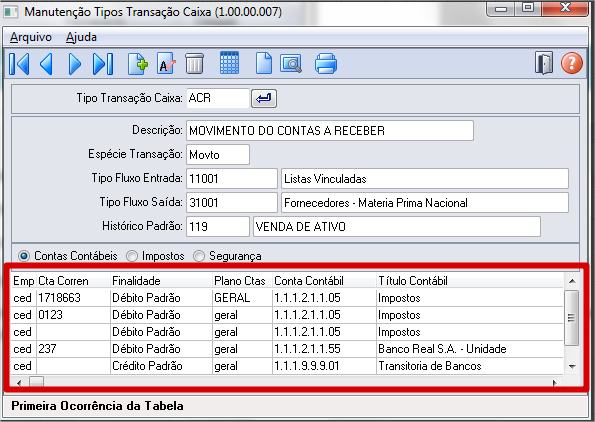Sort by Finalidade column header
This screenshot has height=422, width=595.
click(161, 281)
